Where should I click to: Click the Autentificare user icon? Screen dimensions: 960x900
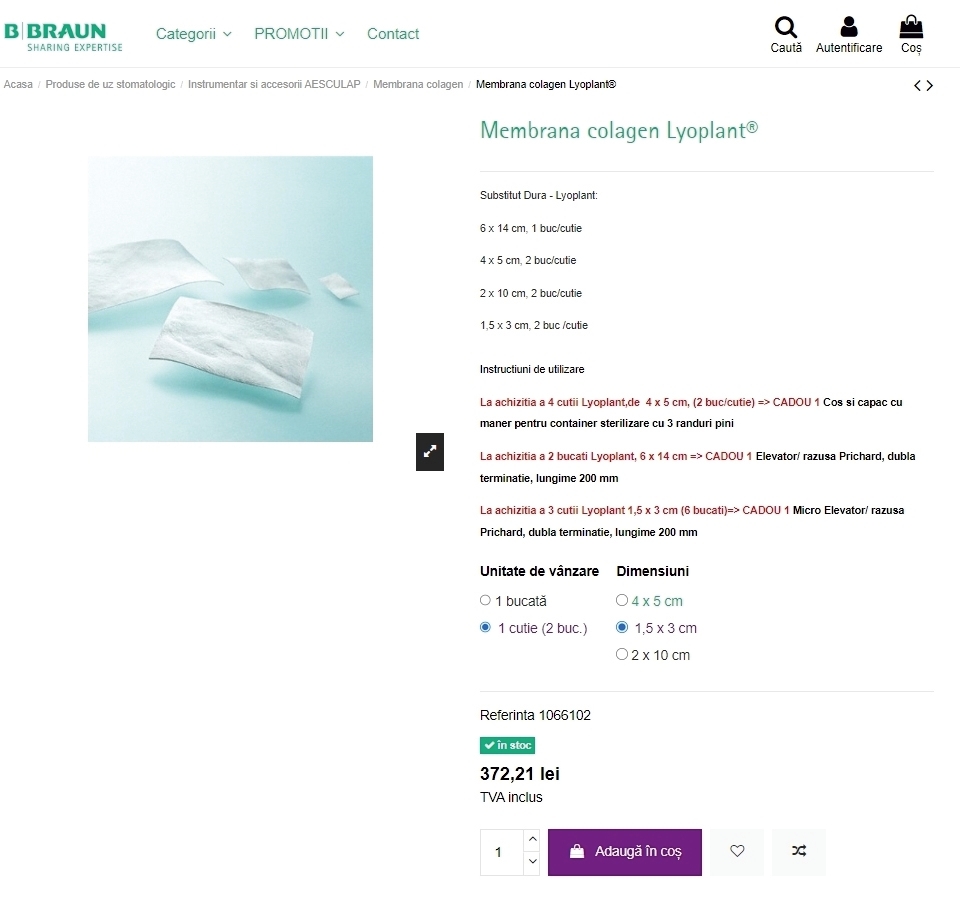[x=849, y=27]
